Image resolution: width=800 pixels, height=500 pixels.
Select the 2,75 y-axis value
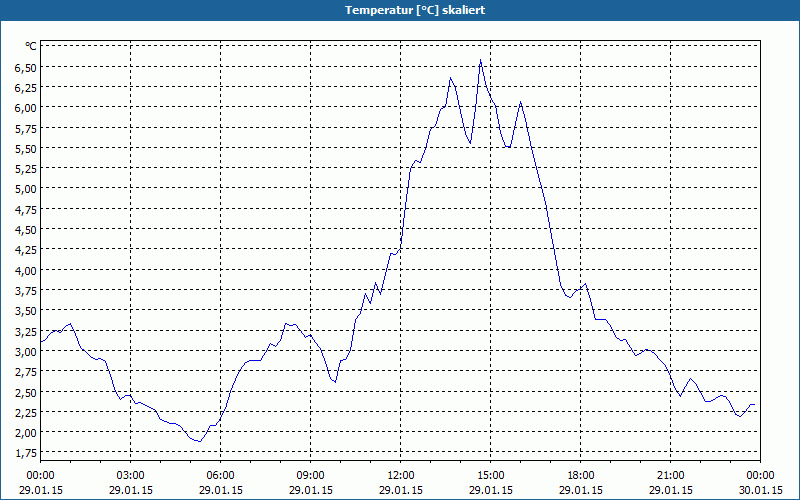[x=26, y=371]
